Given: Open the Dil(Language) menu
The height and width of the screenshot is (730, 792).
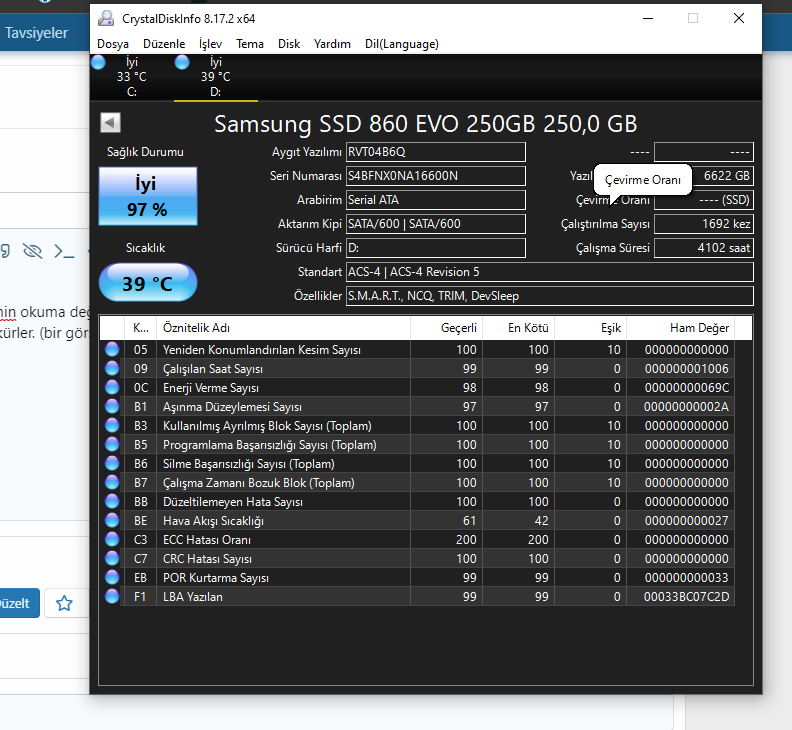Looking at the screenshot, I should pos(401,44).
